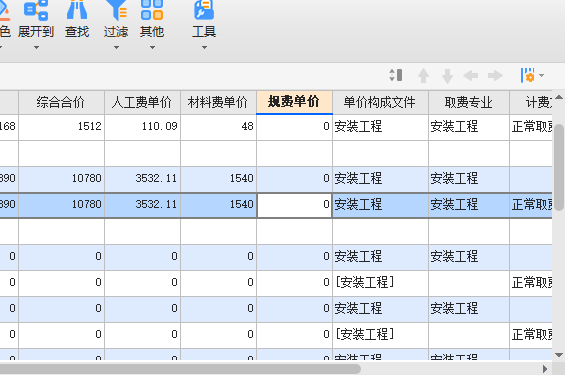This screenshot has height=375, width=565.
Task: Click the horizontal scrollbar thumb
Action: pyautogui.click(x=180, y=369)
